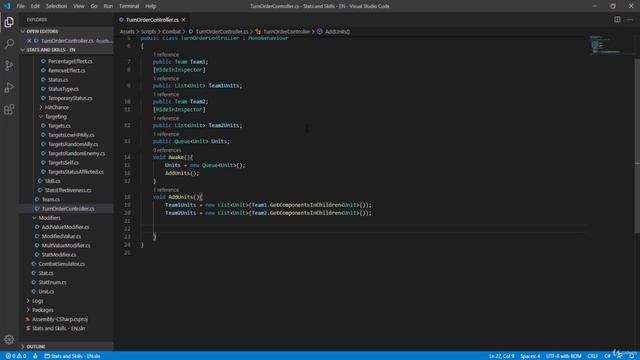Click '1 reference' CodeLens above Team1
The height and width of the screenshot is (360, 640).
(166, 54)
